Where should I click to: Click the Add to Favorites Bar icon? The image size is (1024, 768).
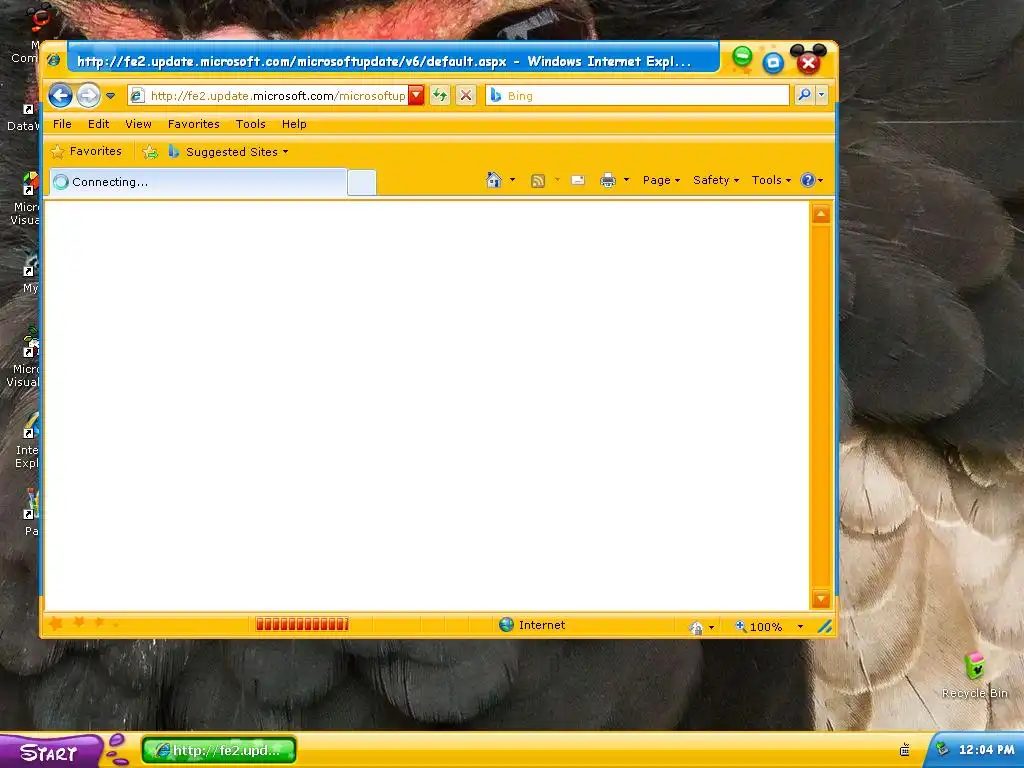coord(150,152)
